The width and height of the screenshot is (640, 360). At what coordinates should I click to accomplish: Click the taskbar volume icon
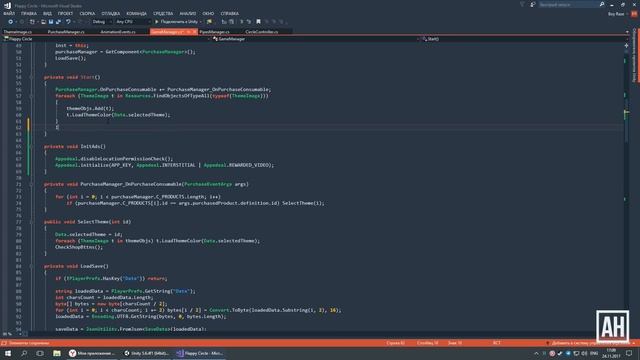pos(584,353)
